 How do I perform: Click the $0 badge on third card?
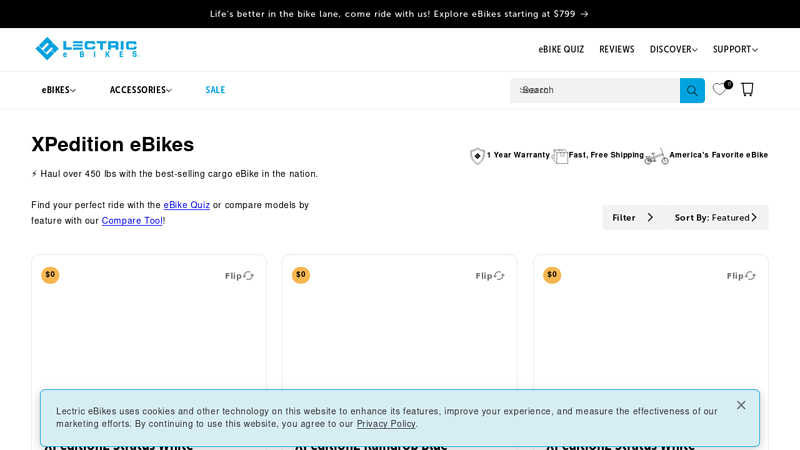552,275
